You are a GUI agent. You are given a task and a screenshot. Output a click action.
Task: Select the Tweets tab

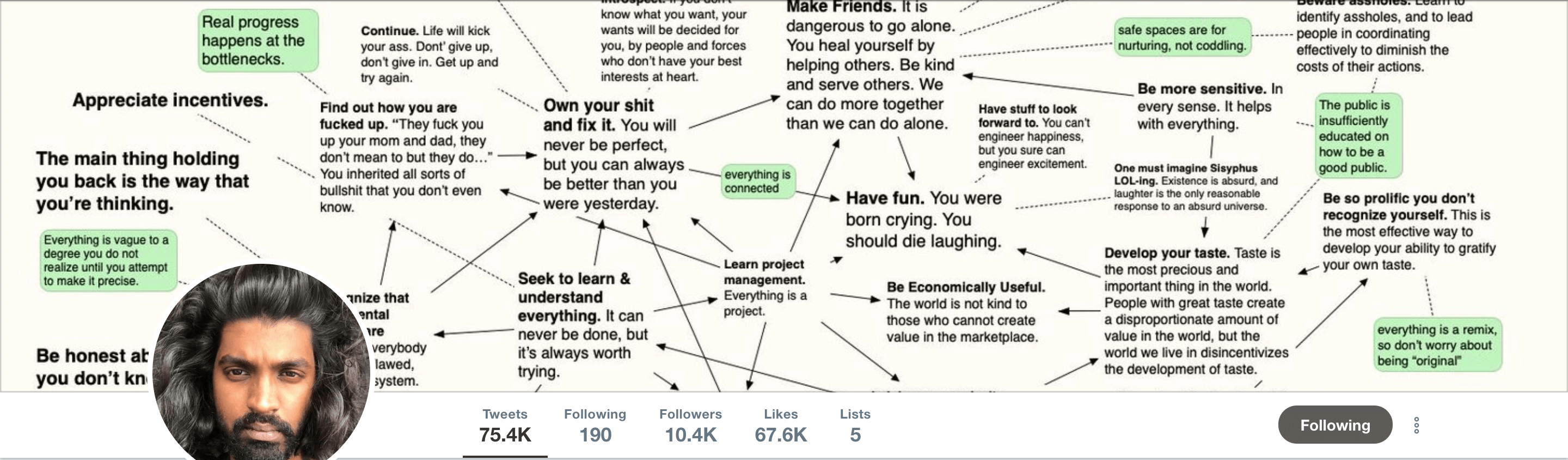pos(505,425)
